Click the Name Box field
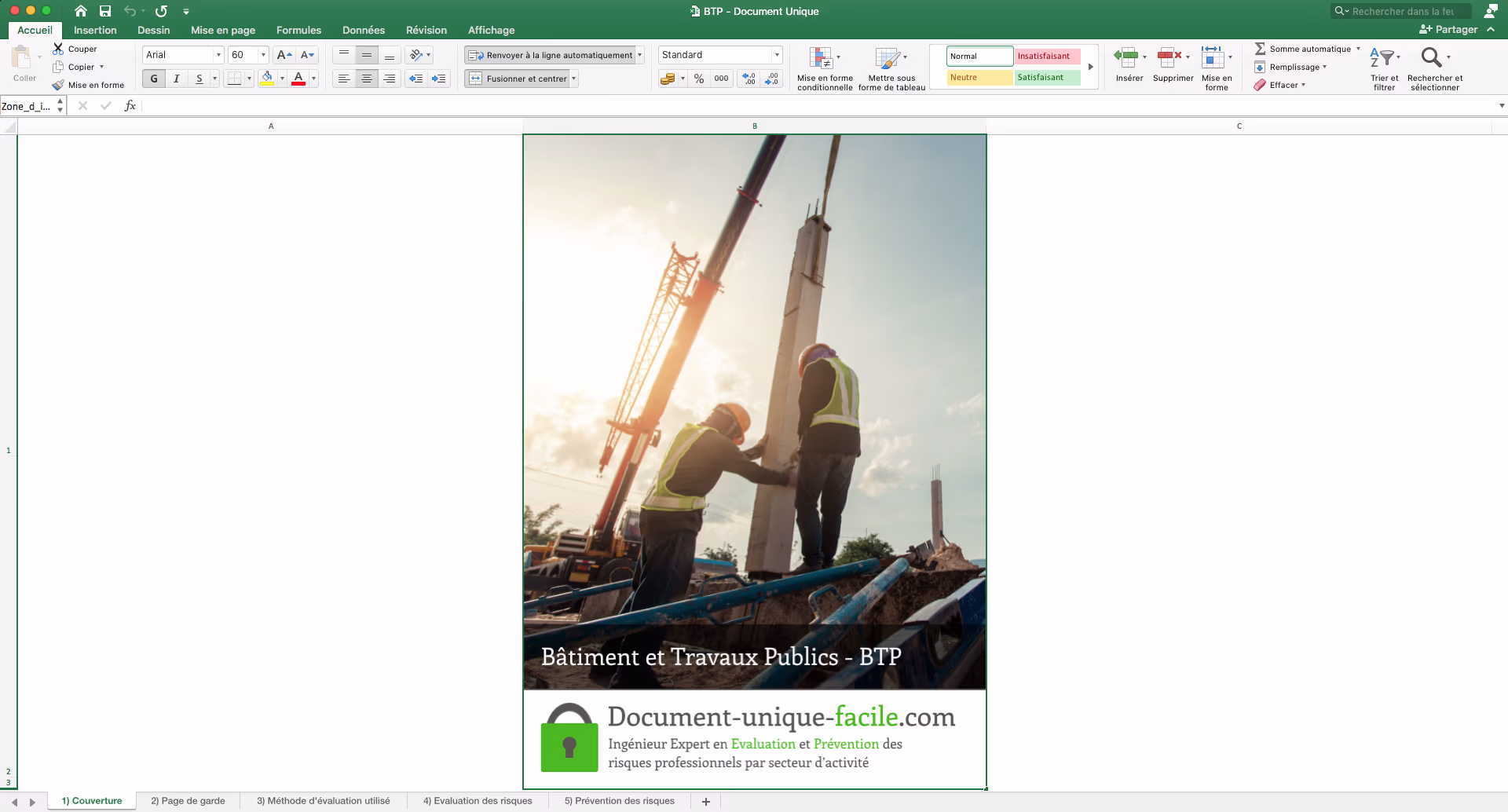 27,106
